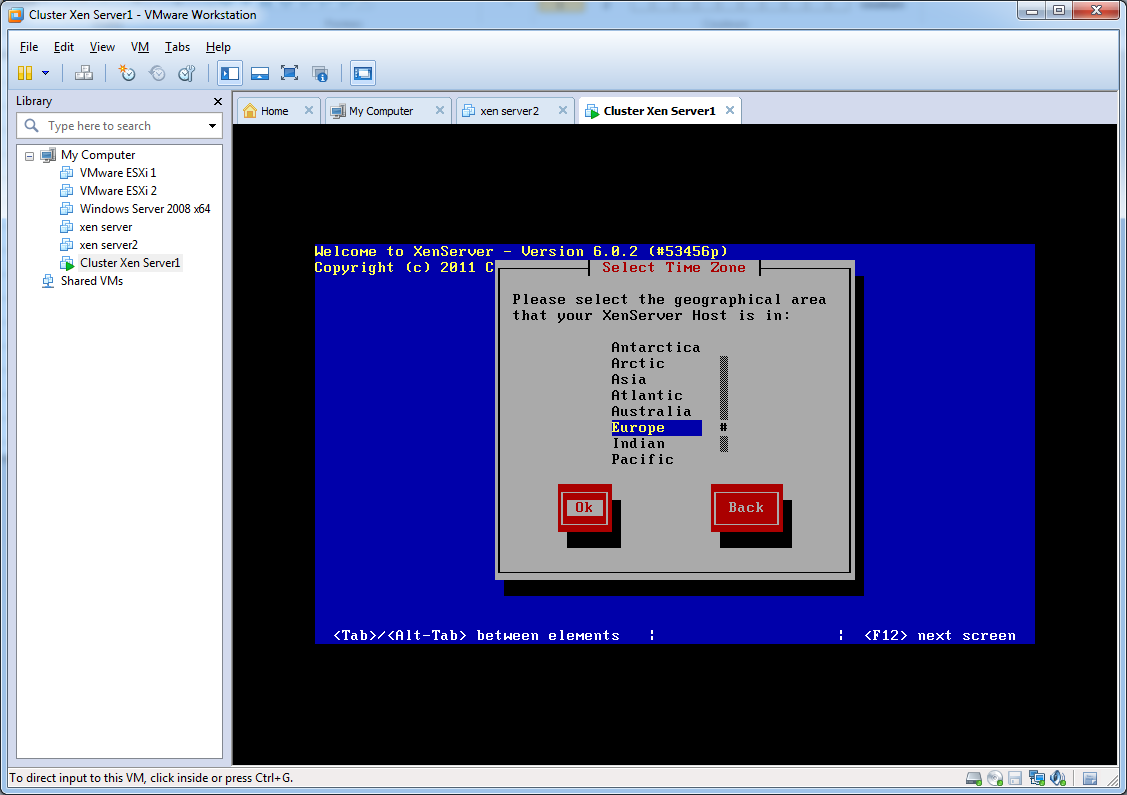Click the sound card status icon
This screenshot has height=795, width=1127.
pos(1056,778)
